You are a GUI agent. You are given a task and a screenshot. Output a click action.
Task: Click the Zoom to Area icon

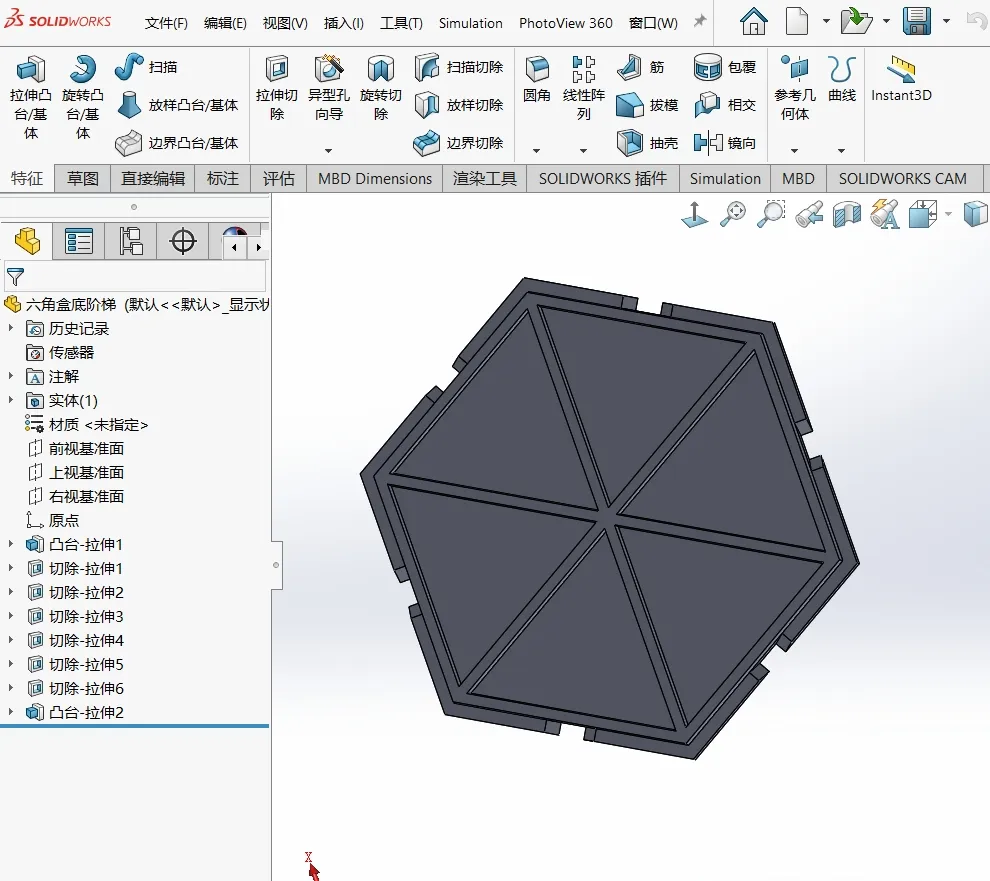[771, 214]
